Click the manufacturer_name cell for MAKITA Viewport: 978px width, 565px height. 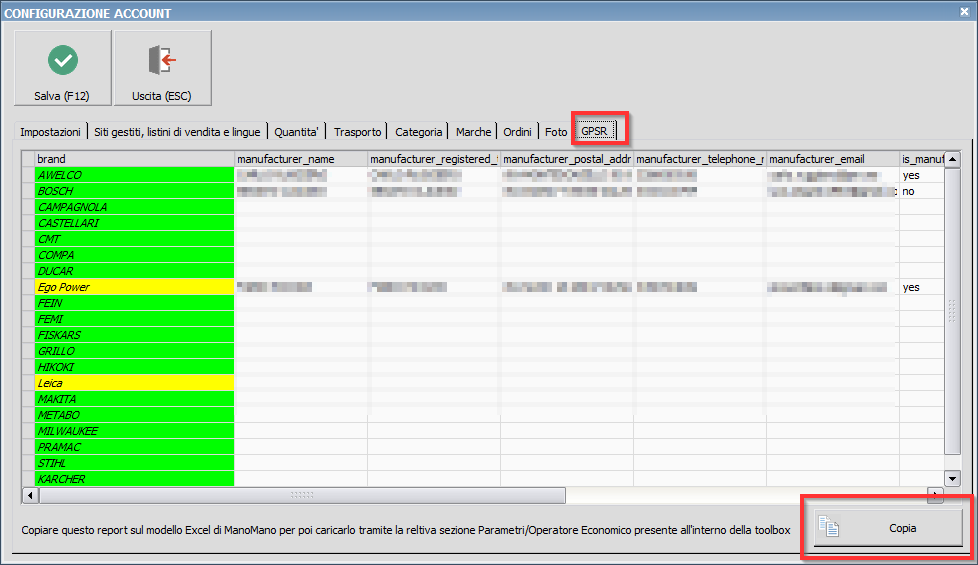click(301, 399)
